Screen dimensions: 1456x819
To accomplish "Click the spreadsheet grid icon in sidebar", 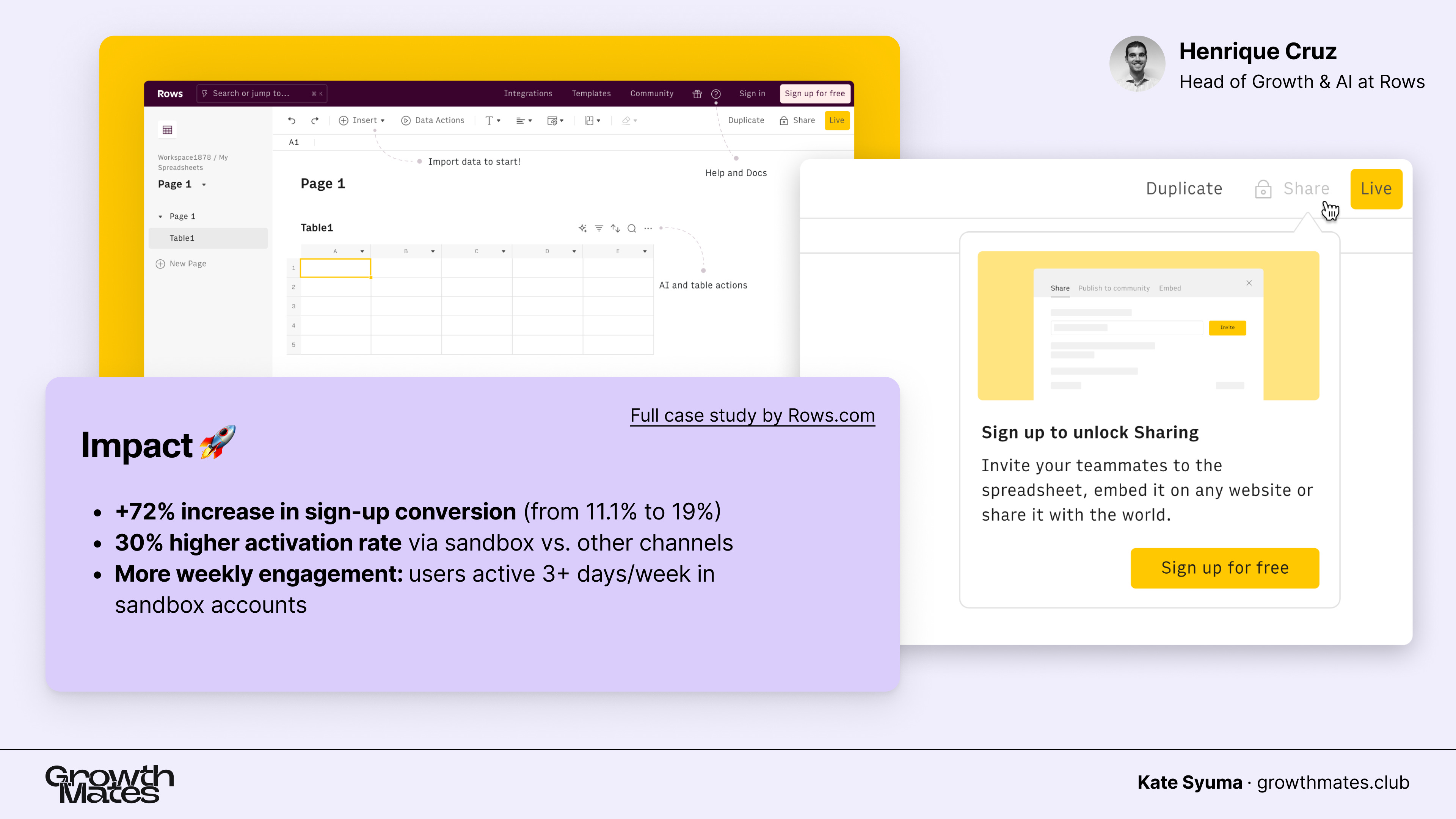I will click(x=167, y=130).
